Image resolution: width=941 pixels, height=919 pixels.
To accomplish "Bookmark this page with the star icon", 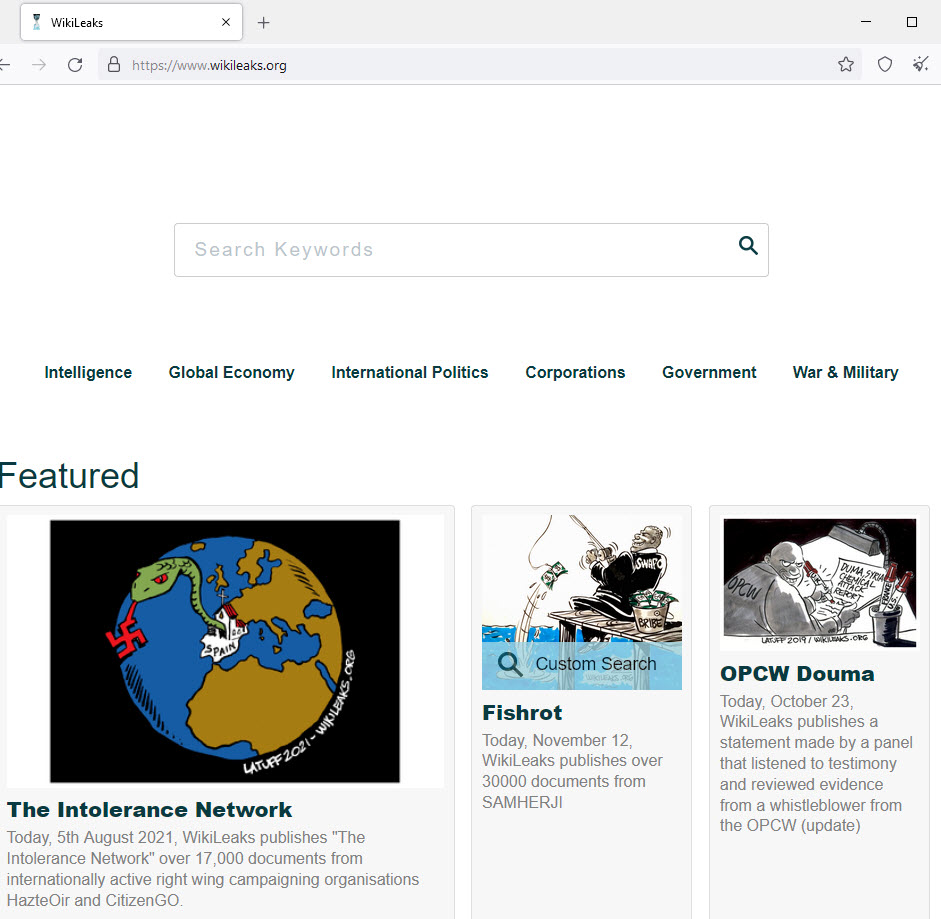I will (846, 64).
